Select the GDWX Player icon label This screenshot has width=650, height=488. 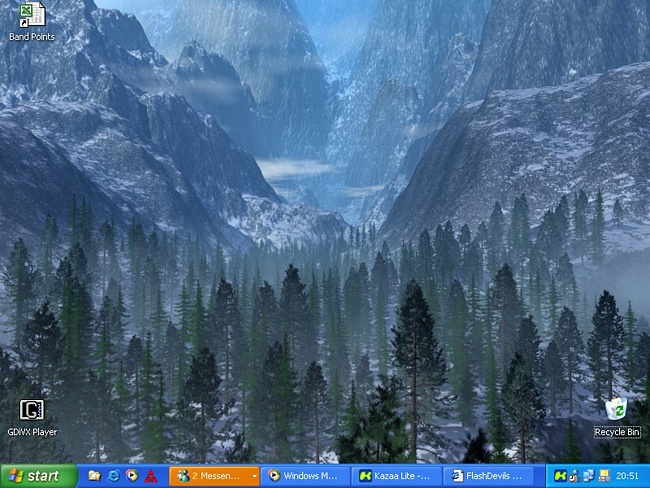[32, 432]
